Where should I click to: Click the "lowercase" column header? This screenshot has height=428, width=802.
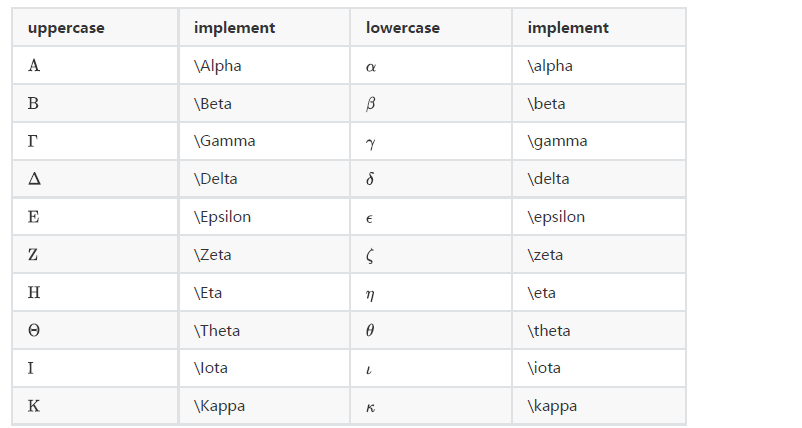[402, 28]
